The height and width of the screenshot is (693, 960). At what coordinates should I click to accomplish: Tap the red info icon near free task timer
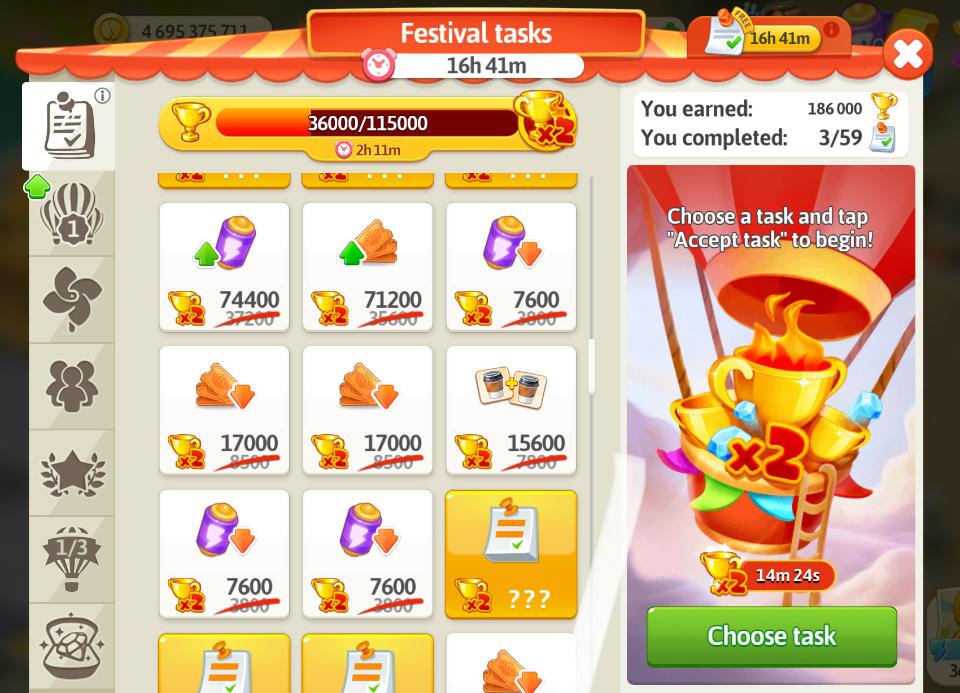(x=831, y=29)
